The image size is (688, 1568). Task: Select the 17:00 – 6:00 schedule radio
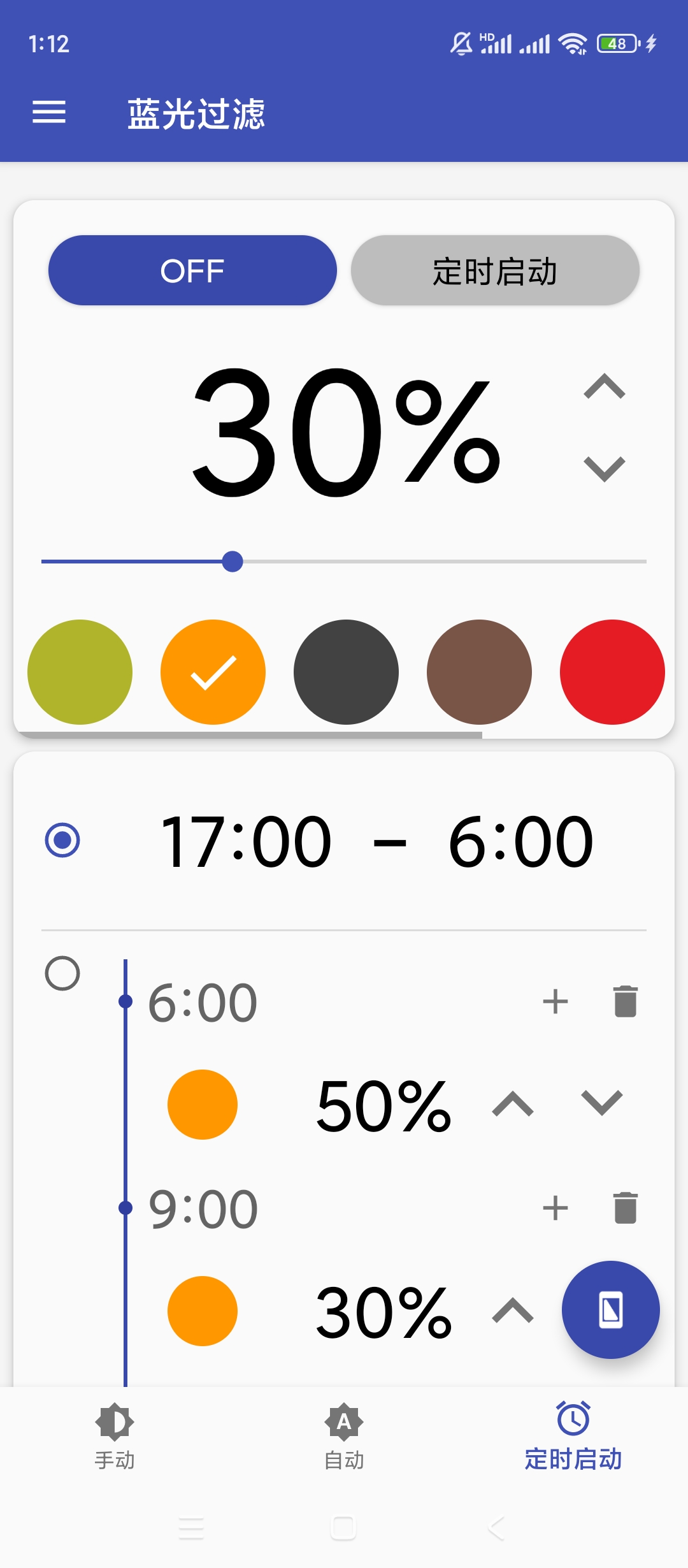pyautogui.click(x=62, y=840)
